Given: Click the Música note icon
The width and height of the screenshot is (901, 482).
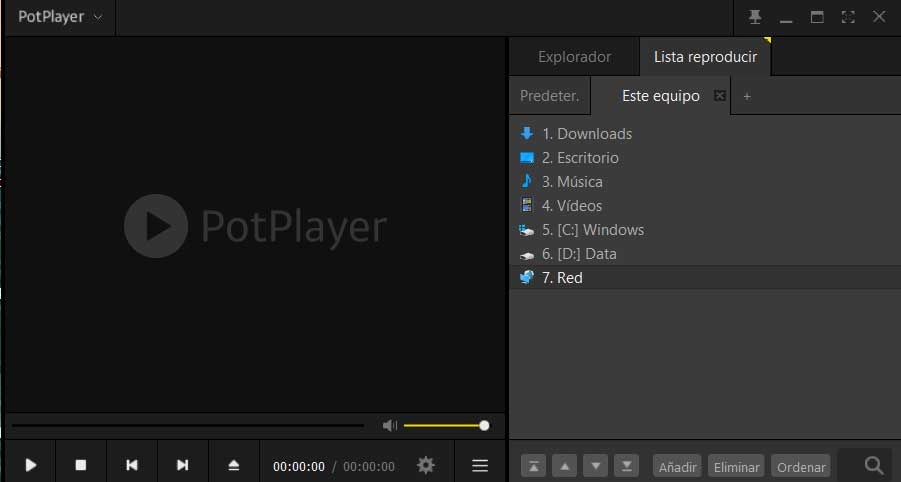Looking at the screenshot, I should coord(526,181).
